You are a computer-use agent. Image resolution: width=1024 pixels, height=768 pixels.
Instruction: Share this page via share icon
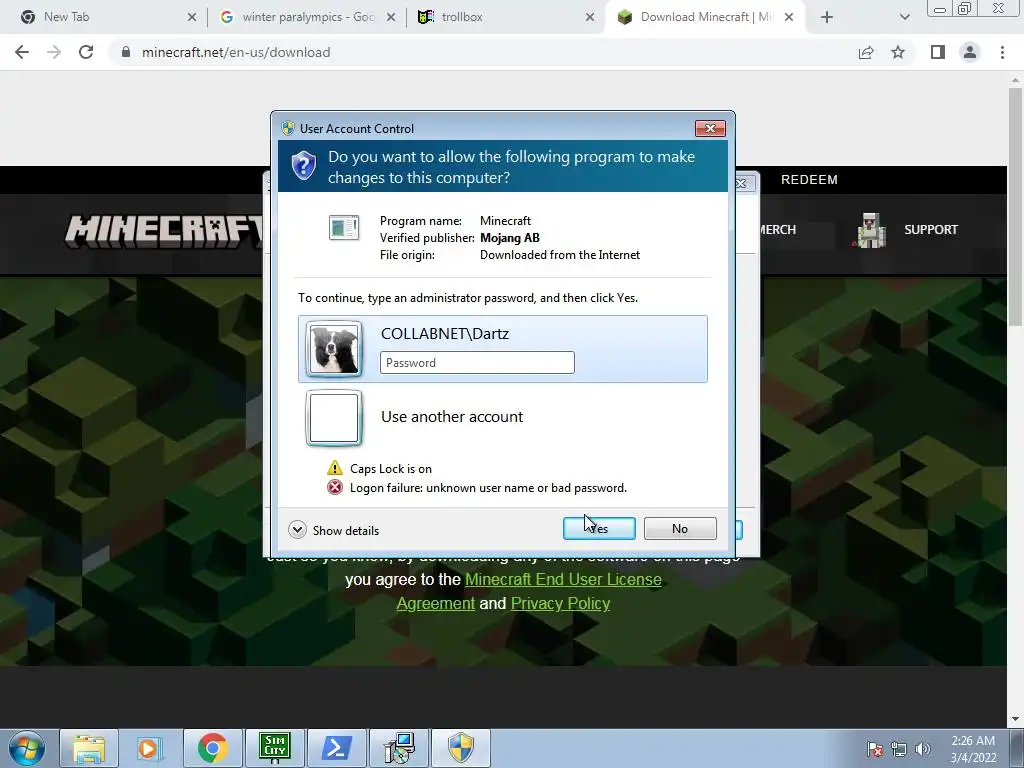[866, 52]
